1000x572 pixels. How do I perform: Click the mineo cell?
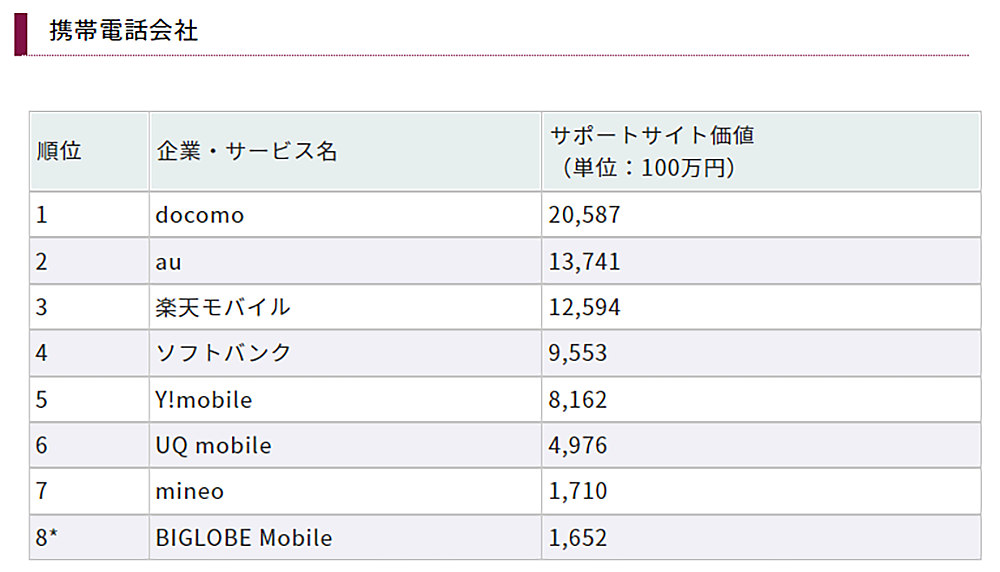pos(190,492)
